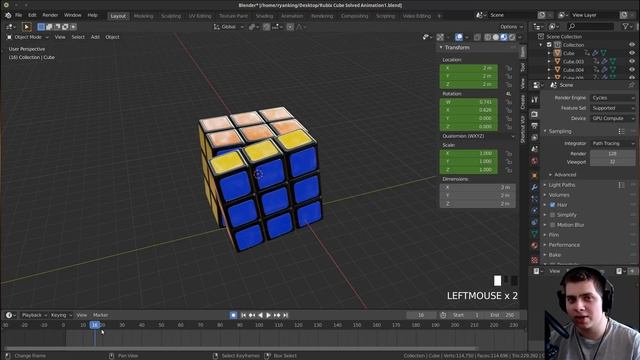Image resolution: width=640 pixels, height=360 pixels.
Task: Select material preview viewport shading
Action: (x=504, y=37)
